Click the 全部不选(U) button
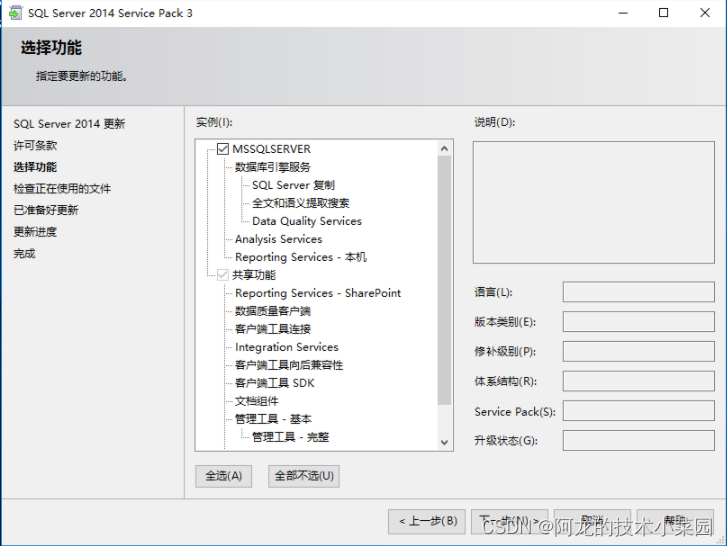The image size is (727, 546). click(304, 476)
